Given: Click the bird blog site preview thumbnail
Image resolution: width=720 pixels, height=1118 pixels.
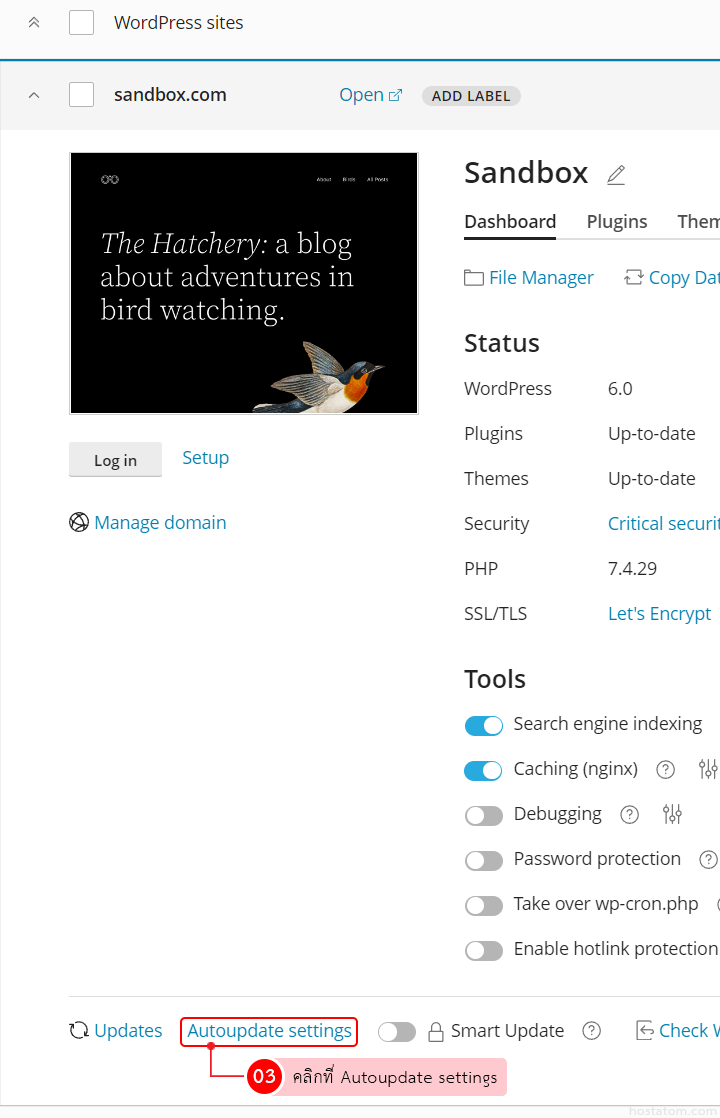Looking at the screenshot, I should coord(244,283).
